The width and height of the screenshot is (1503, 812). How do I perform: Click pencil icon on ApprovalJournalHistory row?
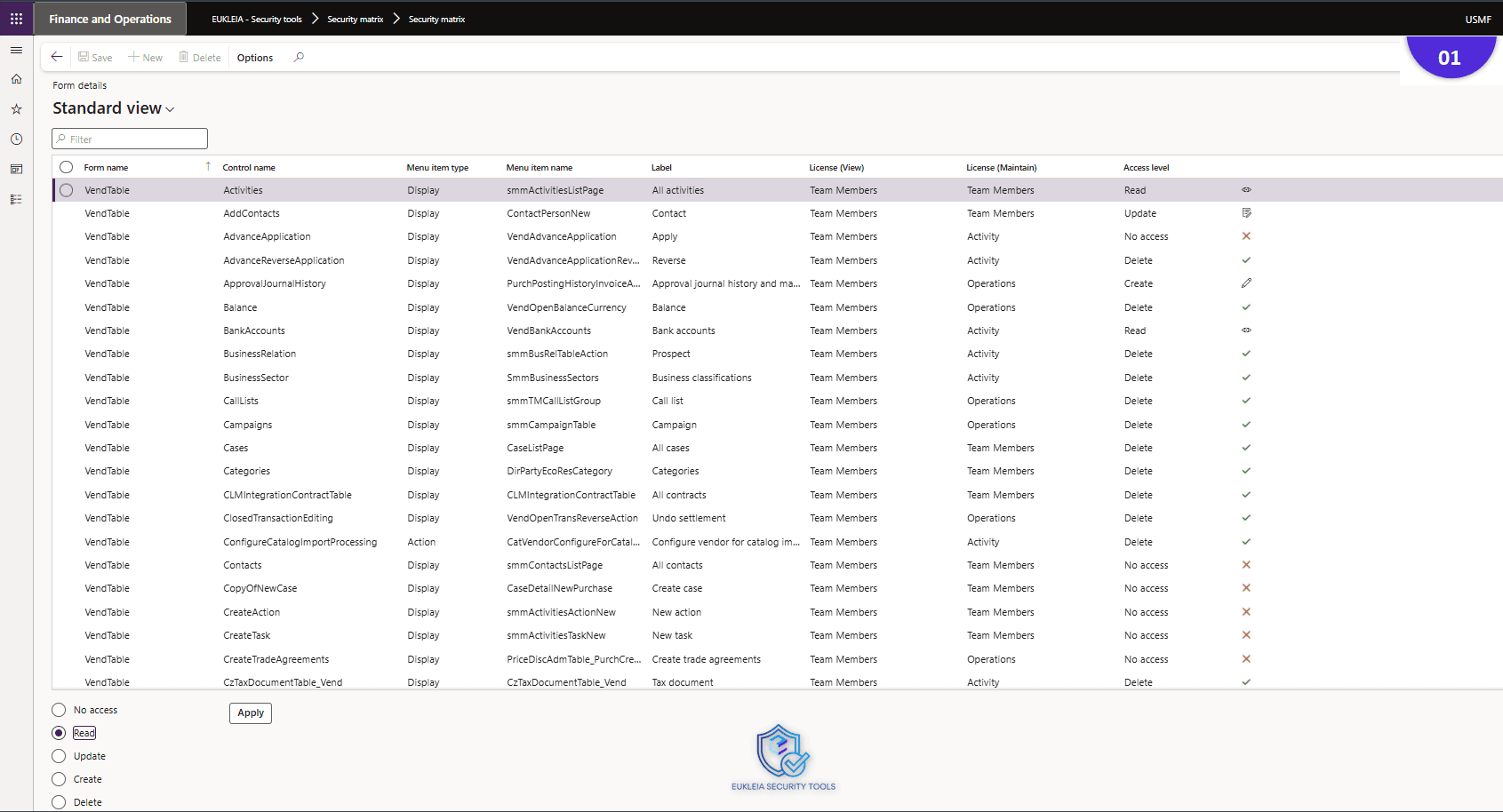1246,283
